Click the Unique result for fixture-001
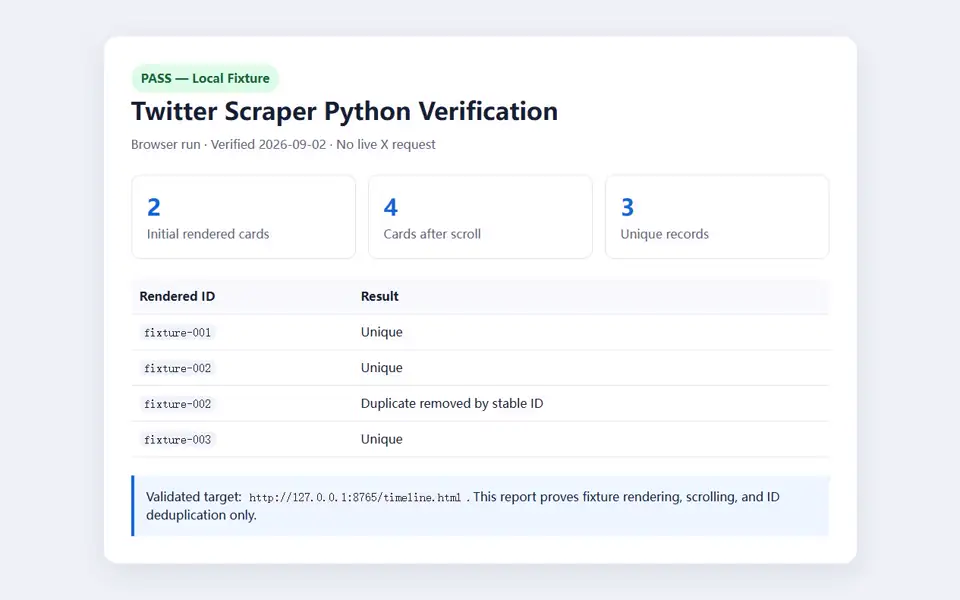The height and width of the screenshot is (600, 960). [x=381, y=332]
